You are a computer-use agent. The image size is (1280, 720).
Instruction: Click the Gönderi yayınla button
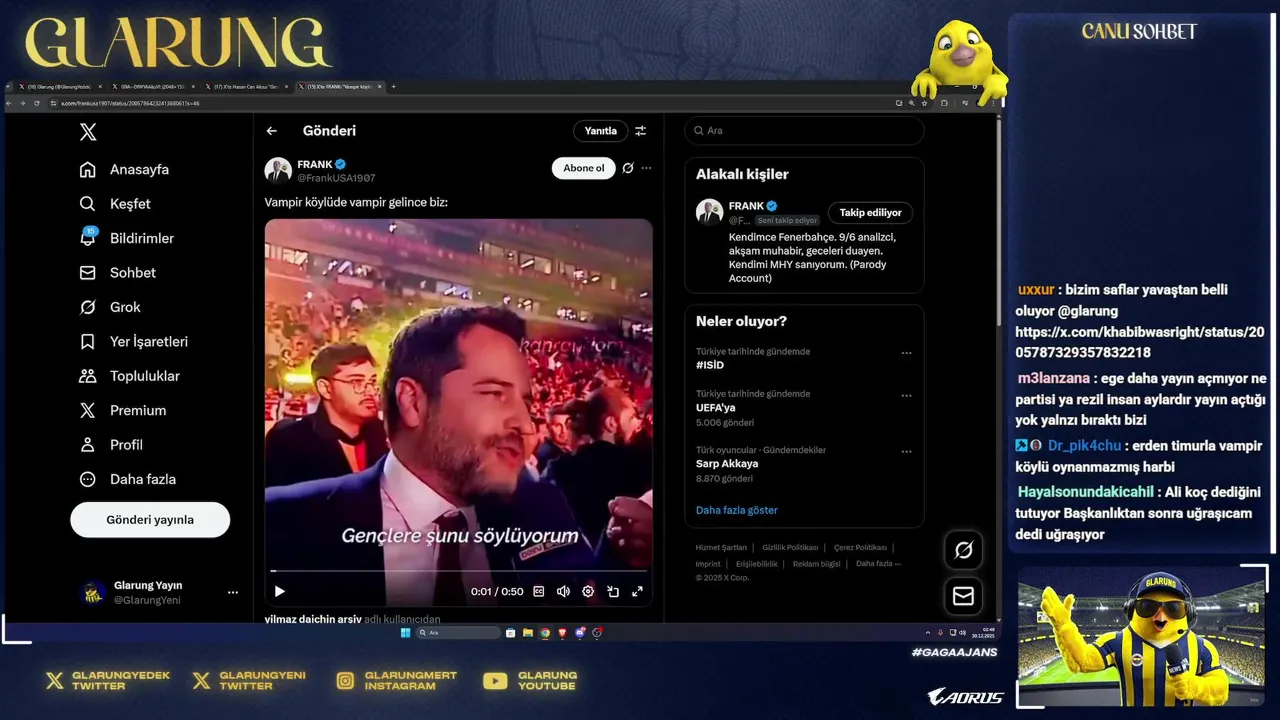coord(150,520)
